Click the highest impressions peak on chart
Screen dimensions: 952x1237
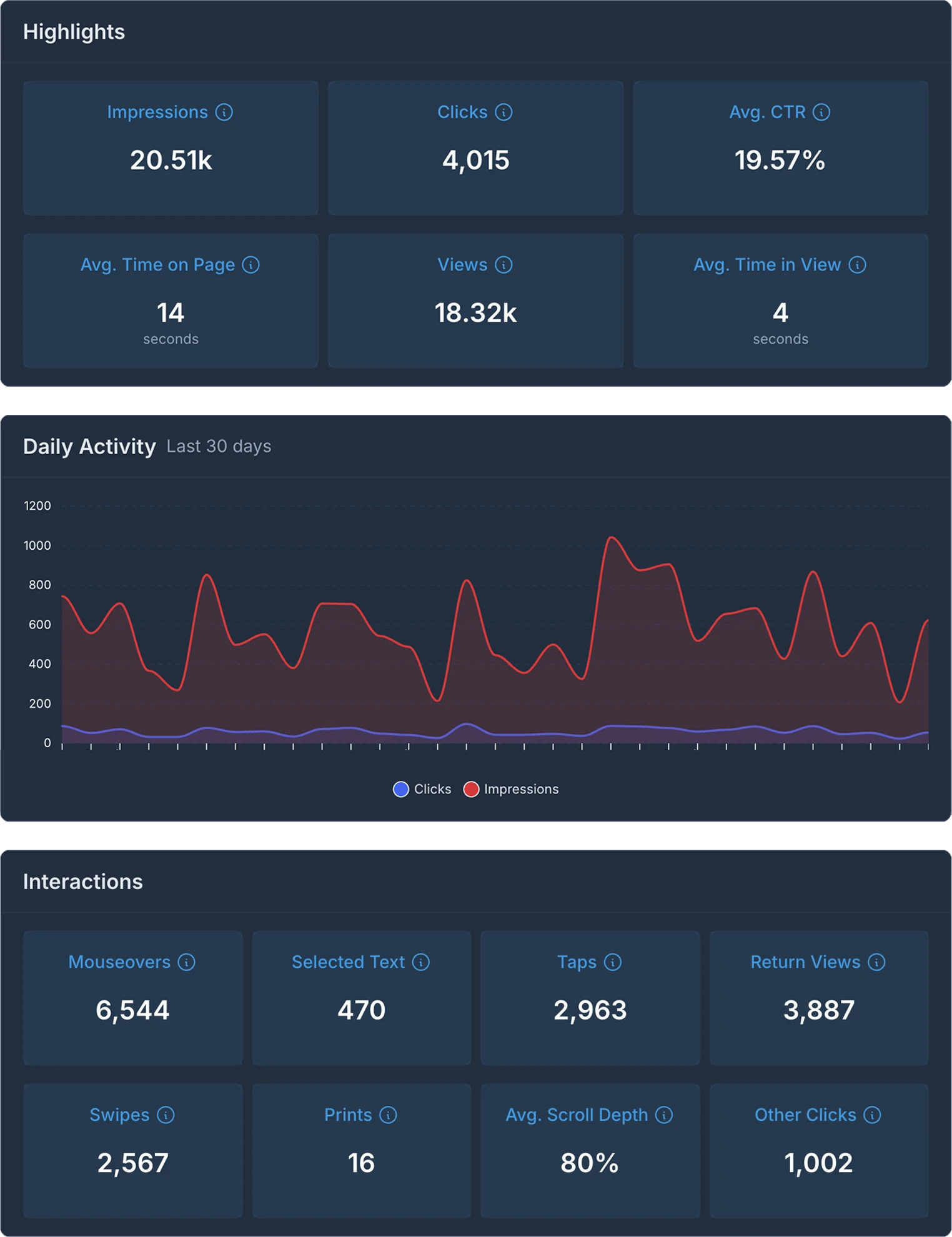(x=612, y=537)
